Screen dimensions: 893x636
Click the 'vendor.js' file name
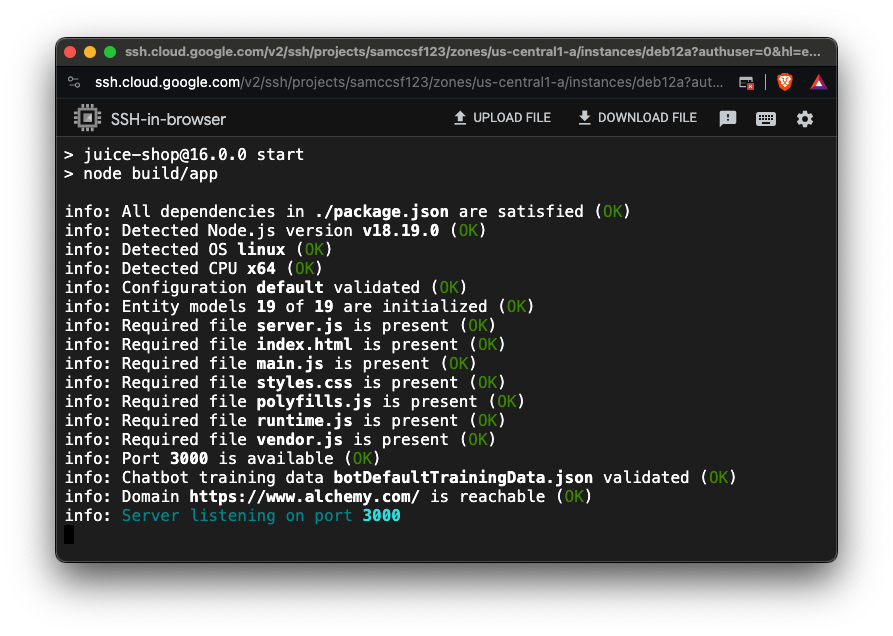click(x=300, y=440)
